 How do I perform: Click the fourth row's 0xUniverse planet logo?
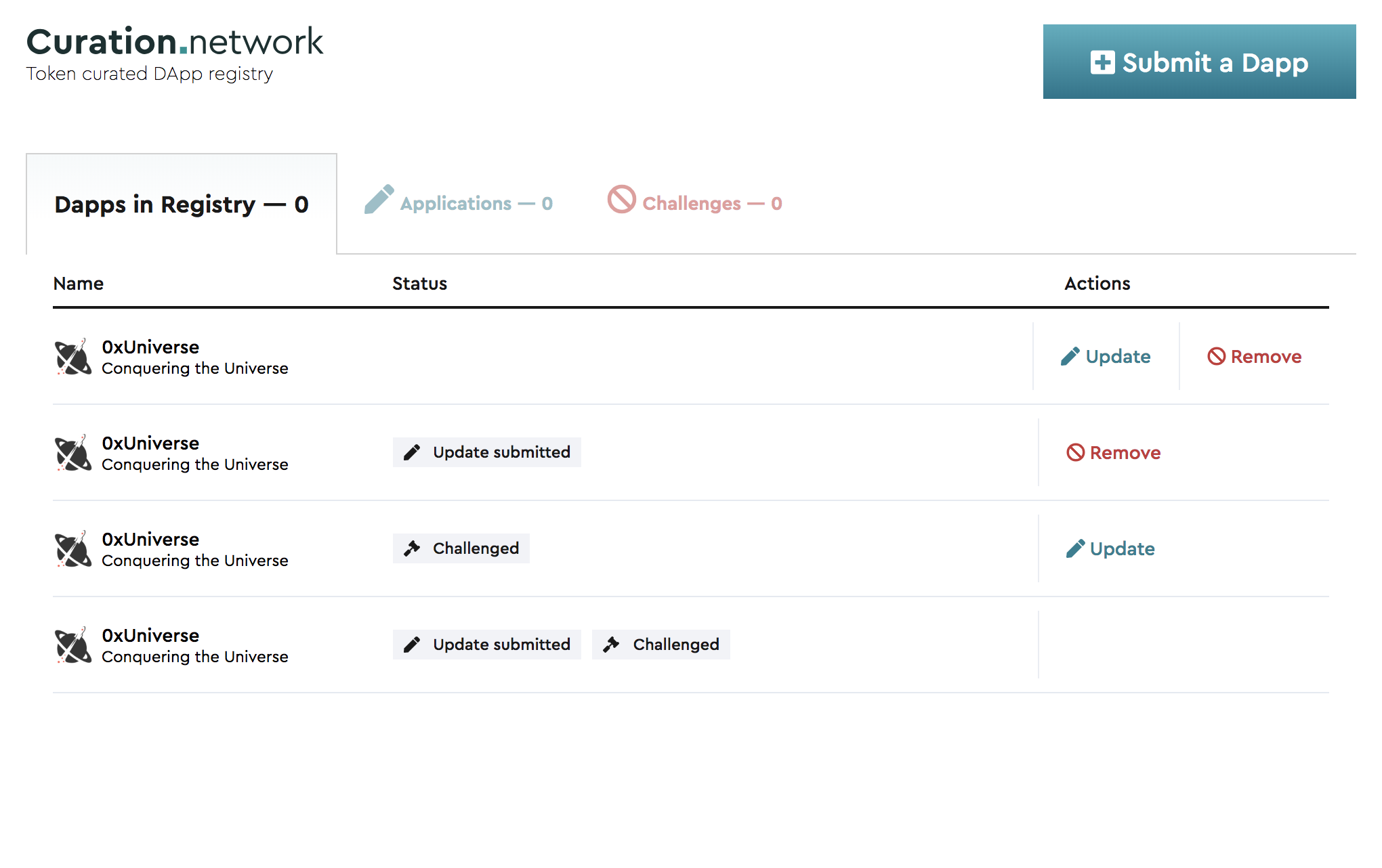[x=73, y=645]
